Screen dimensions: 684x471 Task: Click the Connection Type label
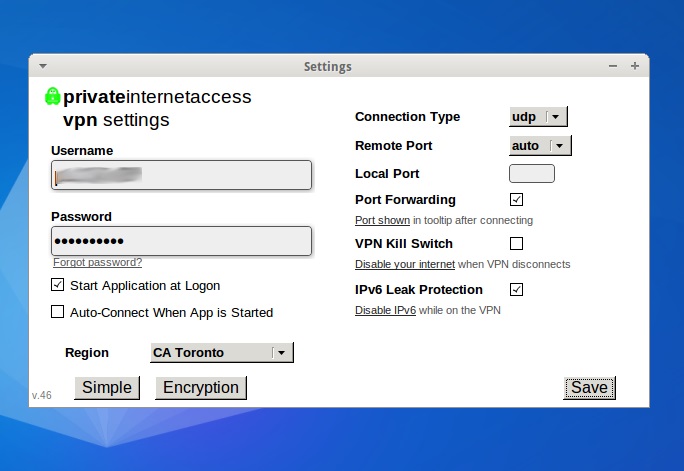pos(407,117)
